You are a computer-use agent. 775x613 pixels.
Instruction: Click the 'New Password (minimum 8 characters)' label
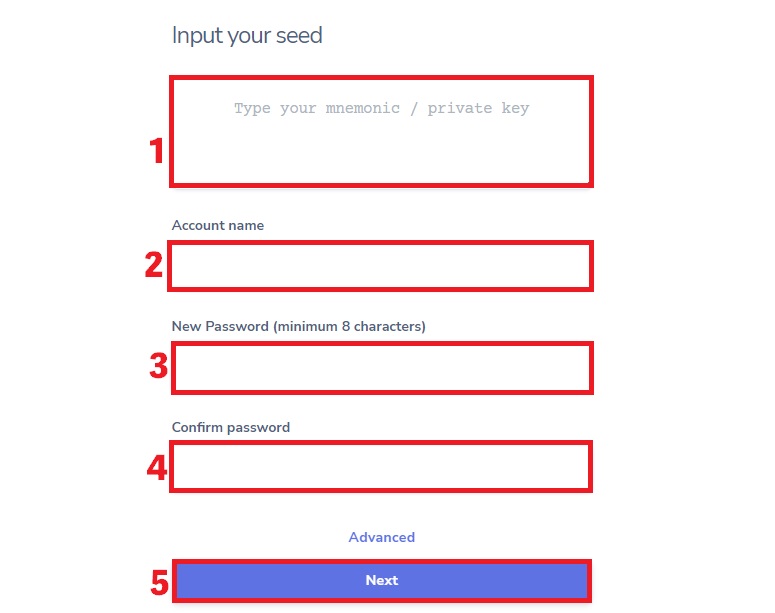299,326
